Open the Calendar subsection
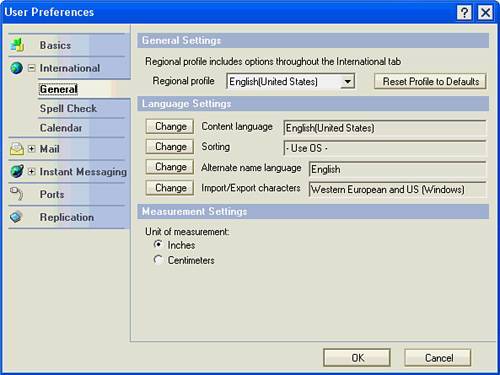 [x=61, y=128]
